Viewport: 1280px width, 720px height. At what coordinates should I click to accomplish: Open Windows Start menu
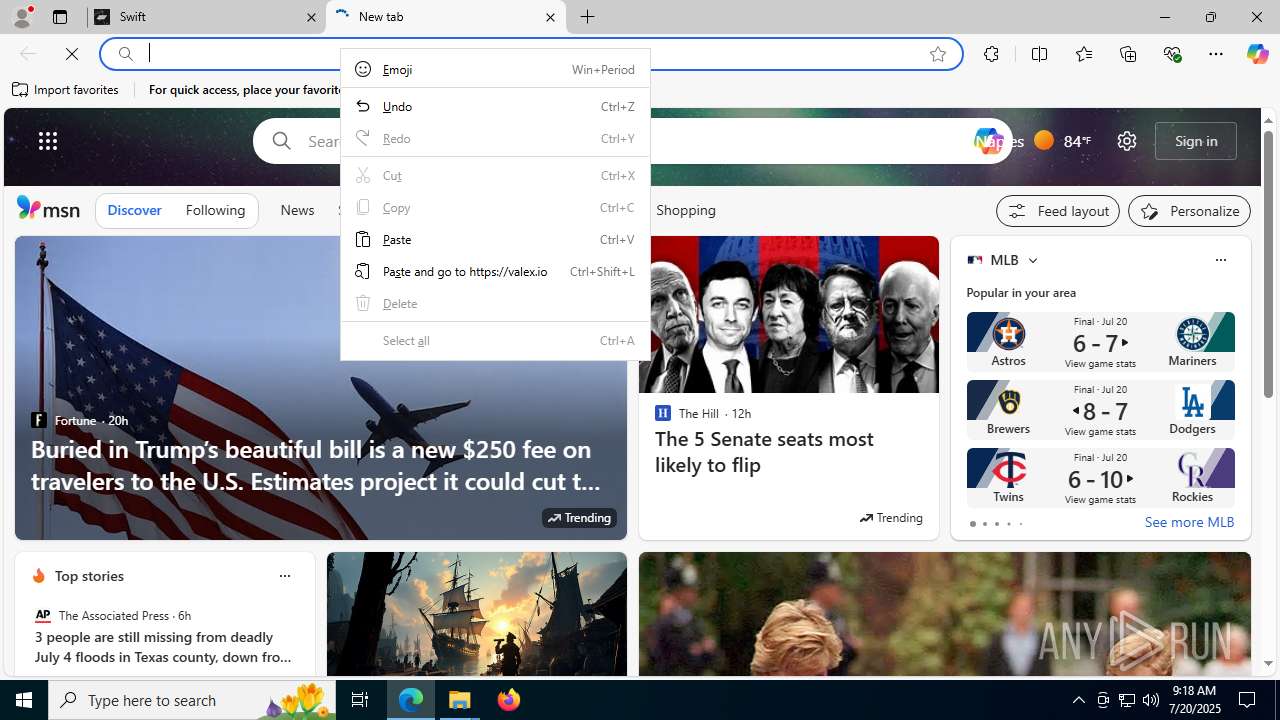24,700
